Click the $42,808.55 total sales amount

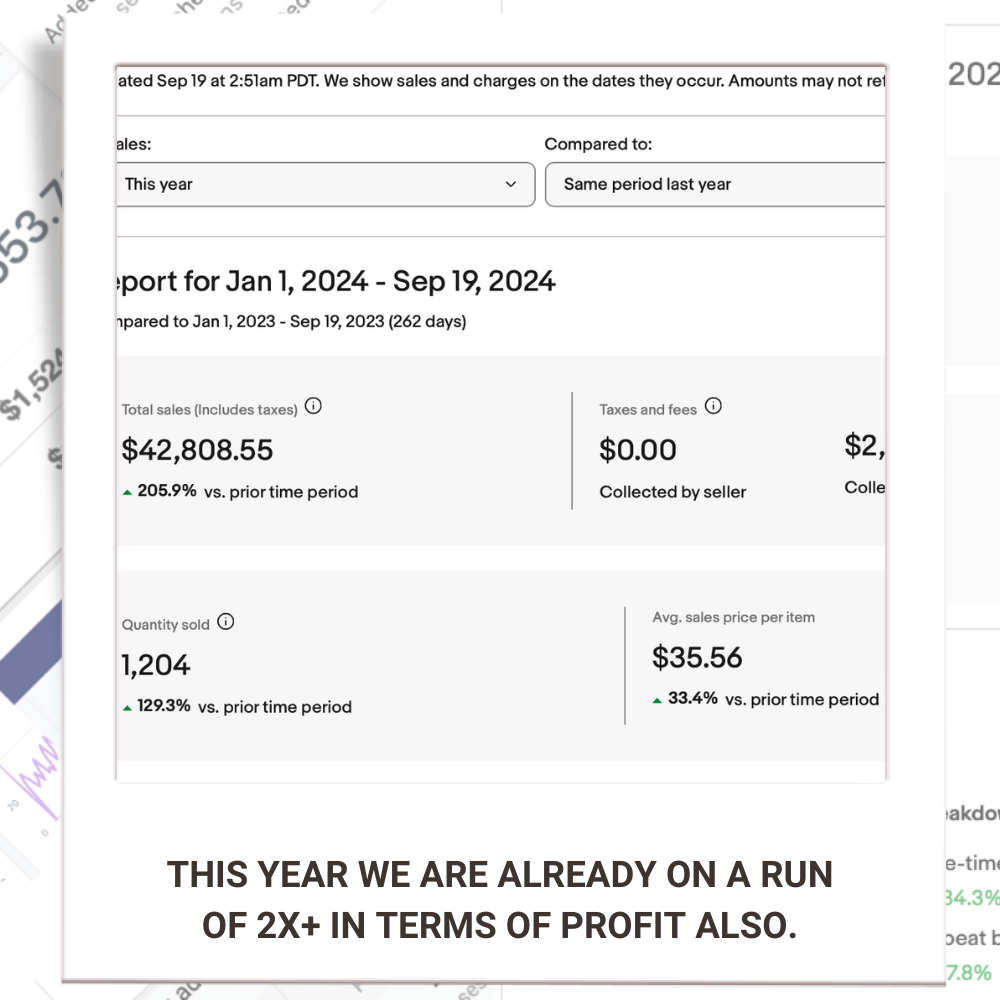click(197, 450)
